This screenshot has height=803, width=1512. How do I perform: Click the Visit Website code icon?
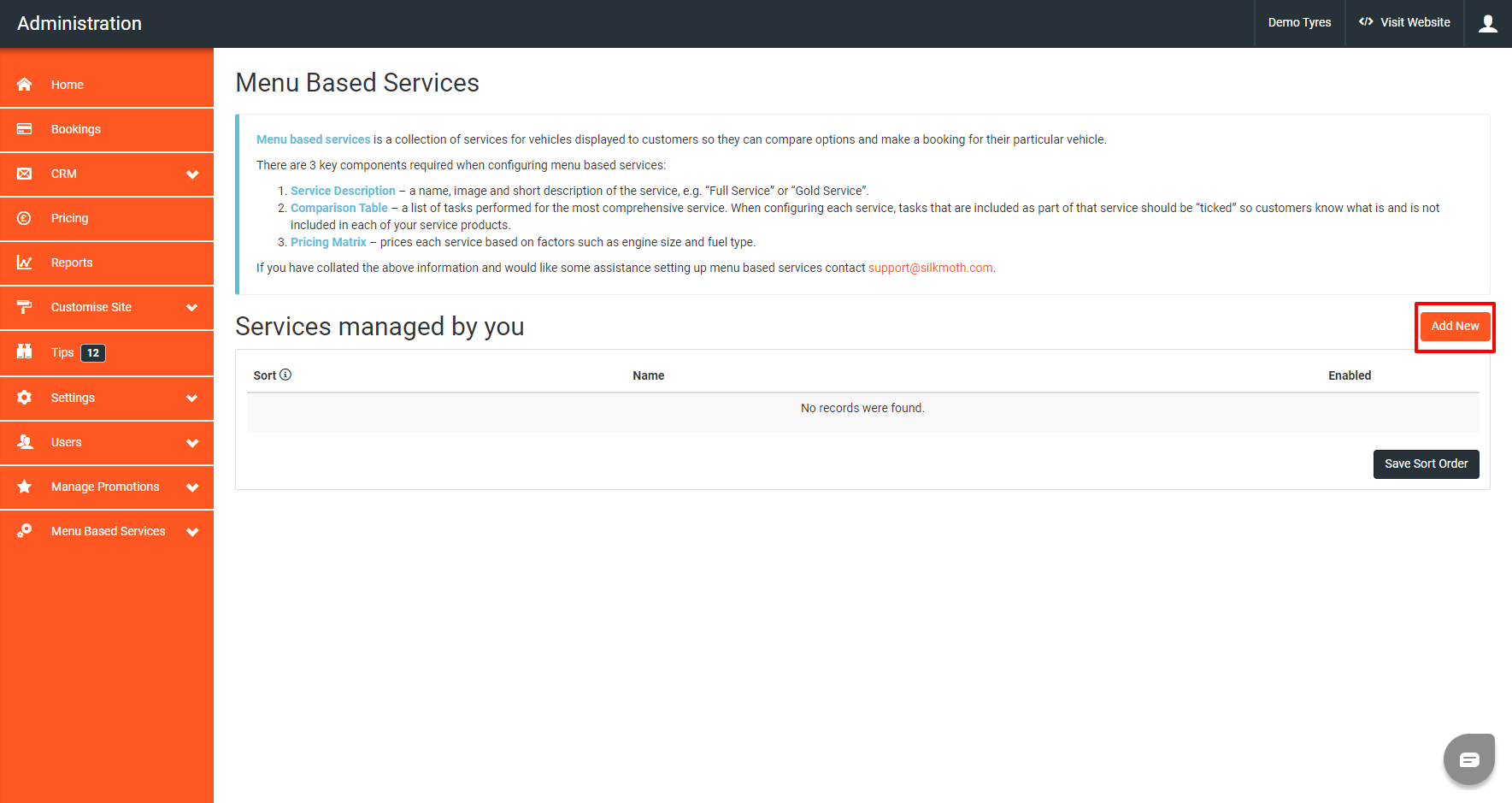(x=1366, y=22)
